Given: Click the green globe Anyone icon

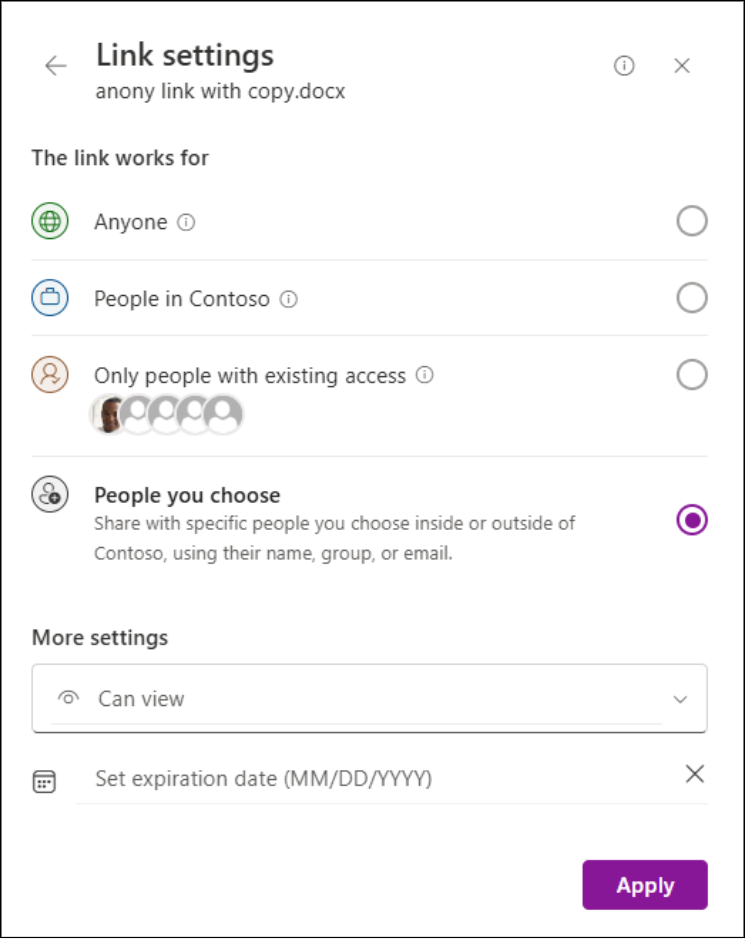Looking at the screenshot, I should (x=50, y=222).
